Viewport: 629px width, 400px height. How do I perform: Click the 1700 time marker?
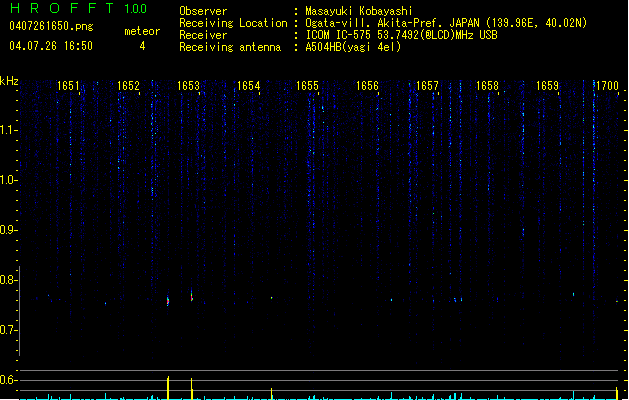pos(607,86)
